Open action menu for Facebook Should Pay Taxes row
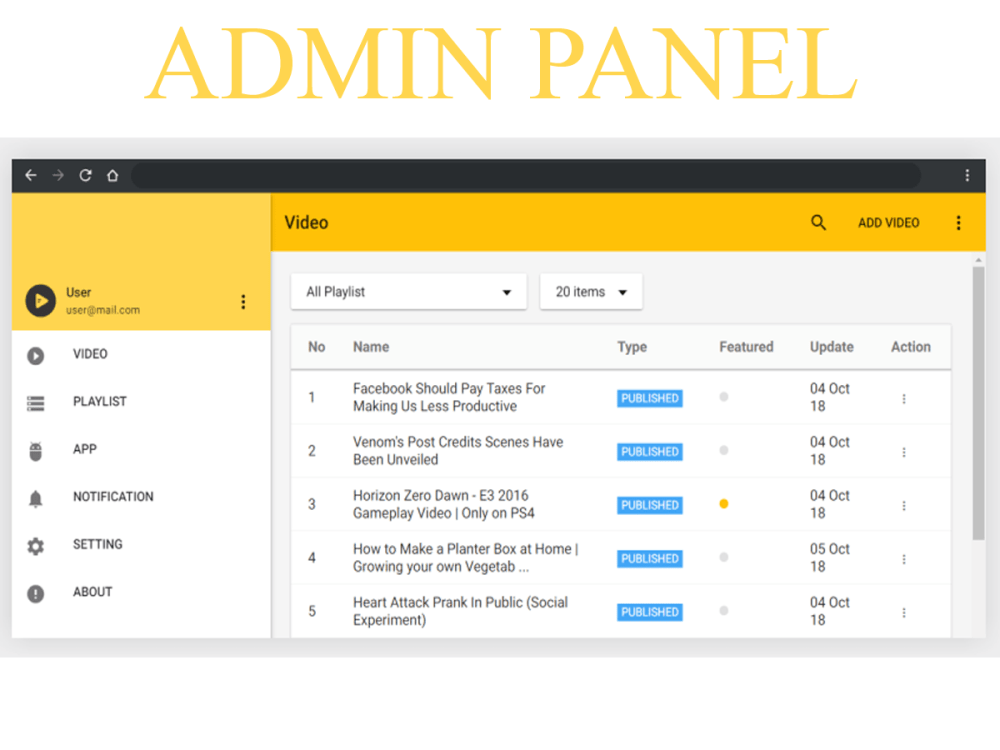This screenshot has height=750, width=1000. click(904, 399)
